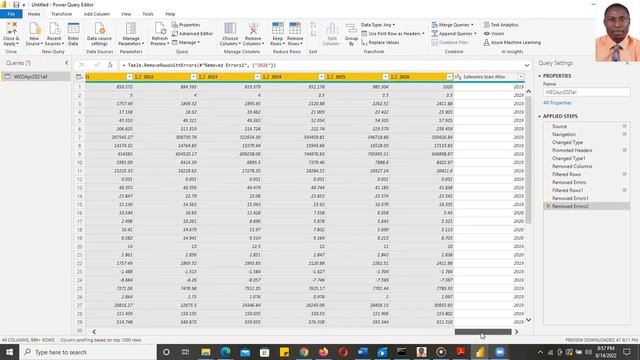Switch to the Transform tab

pyautogui.click(x=62, y=14)
